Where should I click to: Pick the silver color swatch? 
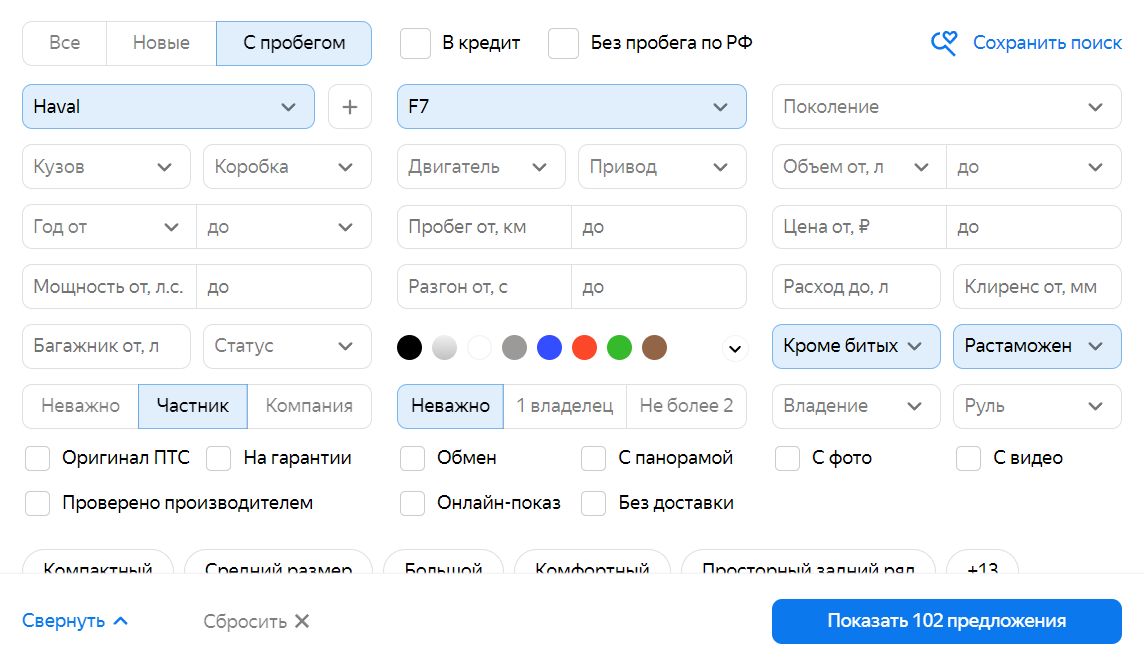[444, 347]
